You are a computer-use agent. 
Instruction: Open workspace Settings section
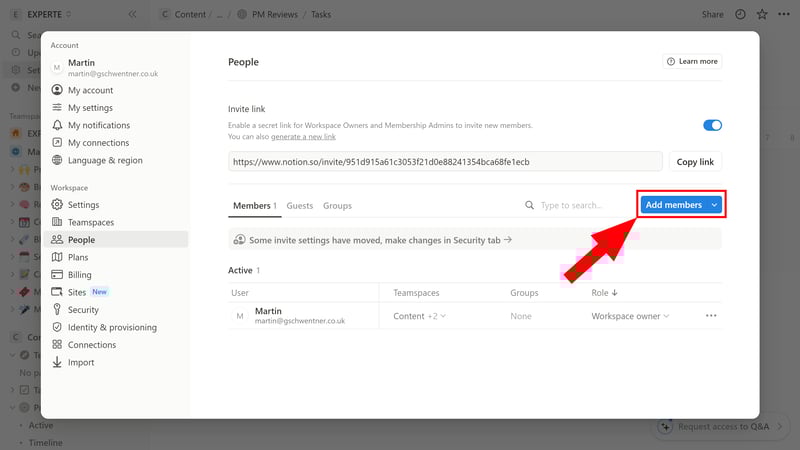pos(84,205)
